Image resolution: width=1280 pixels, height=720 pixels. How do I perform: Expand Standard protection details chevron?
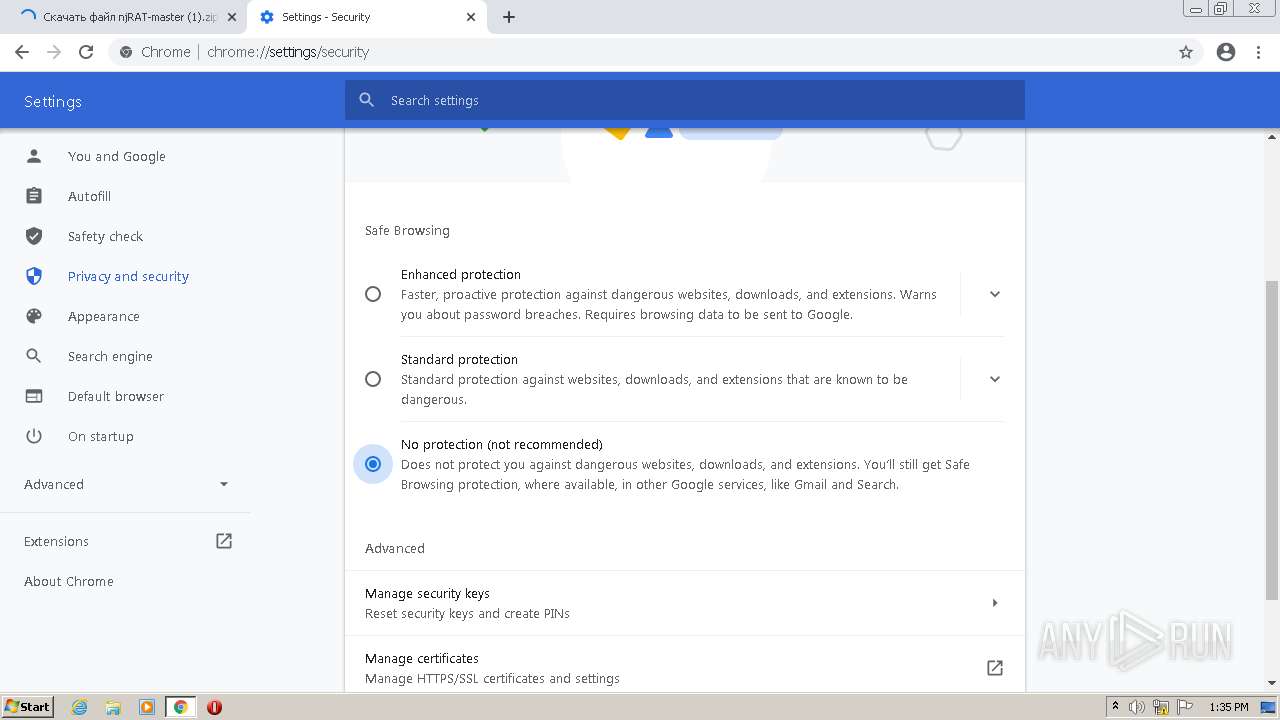point(994,379)
